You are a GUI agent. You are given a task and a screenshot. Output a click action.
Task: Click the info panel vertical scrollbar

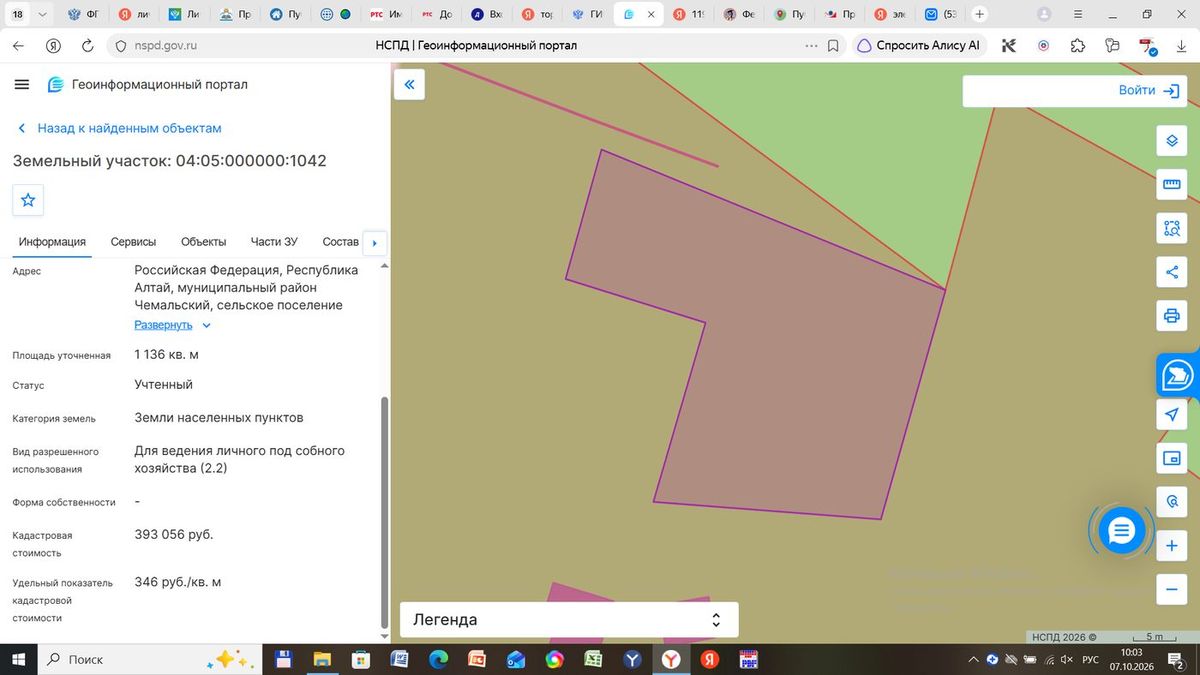(x=384, y=512)
